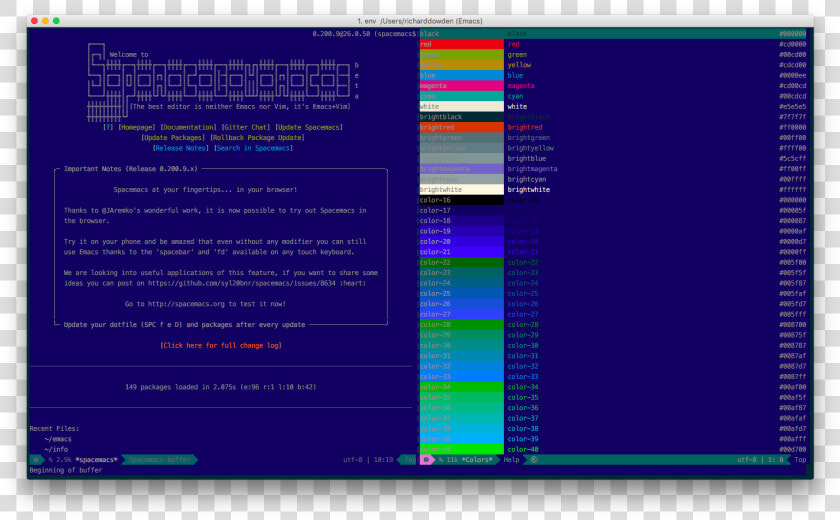
Task: Select the color-21 blue swatch
Action: 461,252
